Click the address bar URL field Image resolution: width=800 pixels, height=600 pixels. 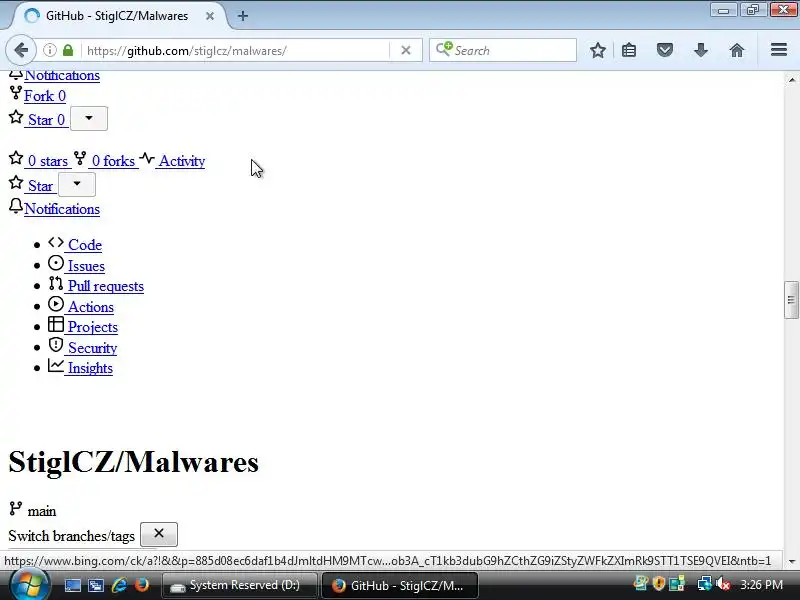coord(237,51)
